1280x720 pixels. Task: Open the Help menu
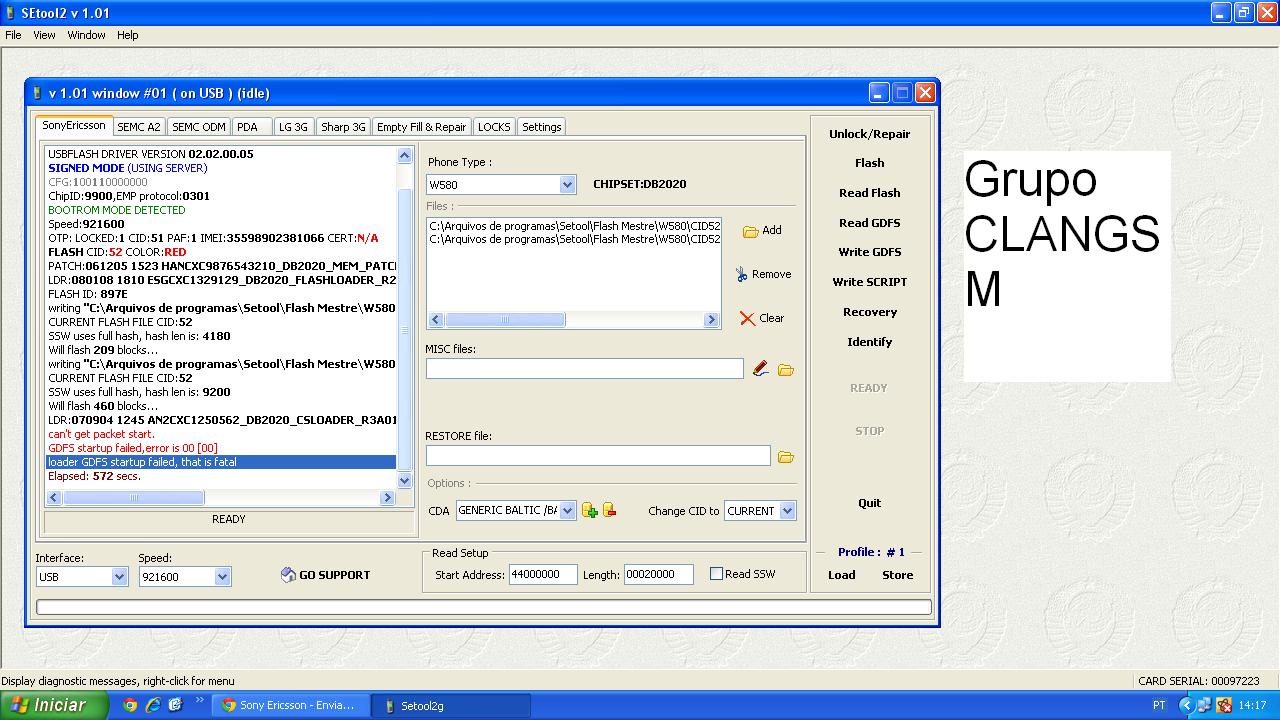[x=127, y=35]
